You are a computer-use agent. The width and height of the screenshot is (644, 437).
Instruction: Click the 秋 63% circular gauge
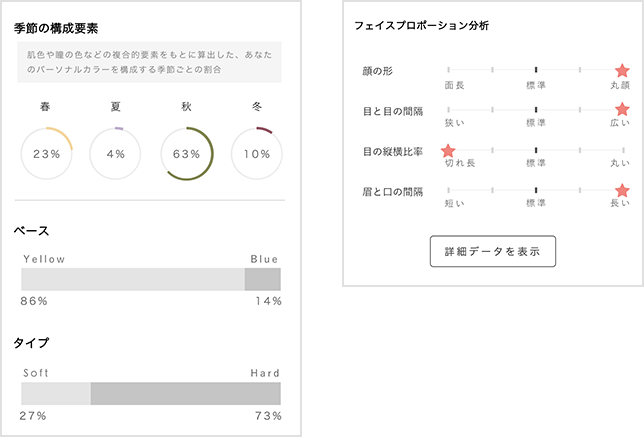coord(187,154)
